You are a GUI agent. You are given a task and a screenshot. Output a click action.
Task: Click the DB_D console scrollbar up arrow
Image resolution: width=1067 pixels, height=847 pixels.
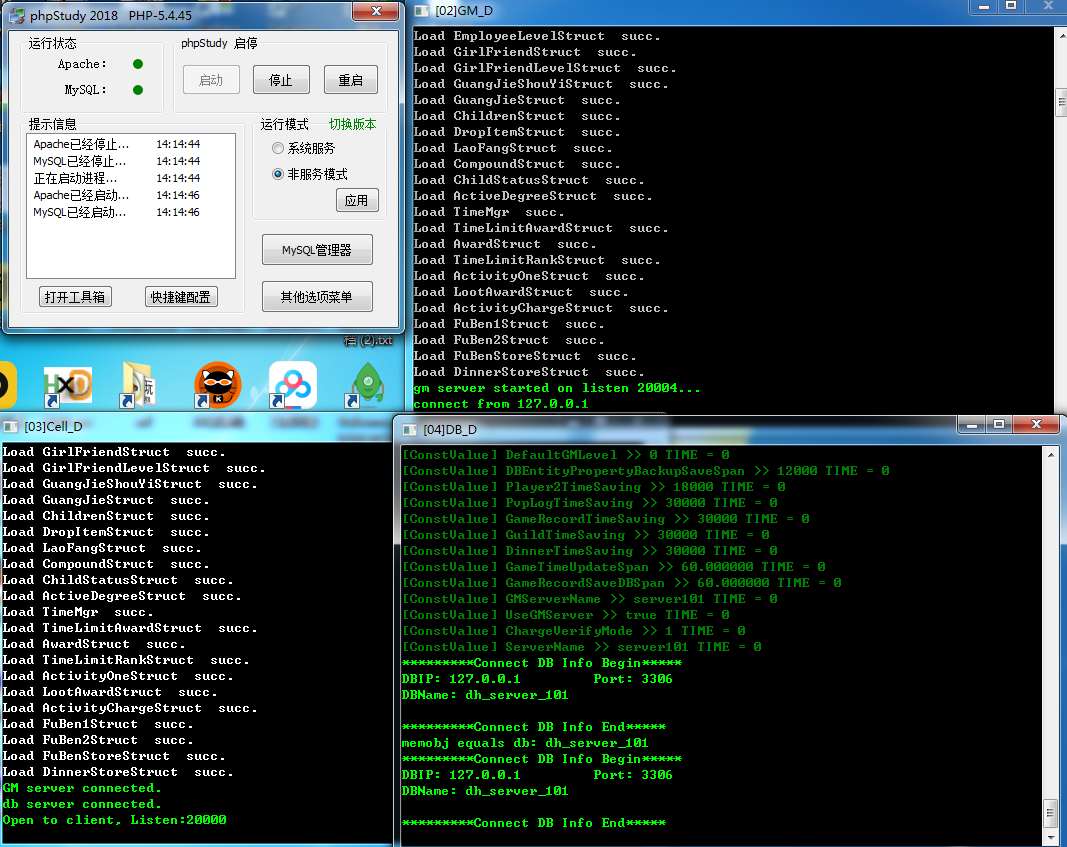coord(1049,455)
